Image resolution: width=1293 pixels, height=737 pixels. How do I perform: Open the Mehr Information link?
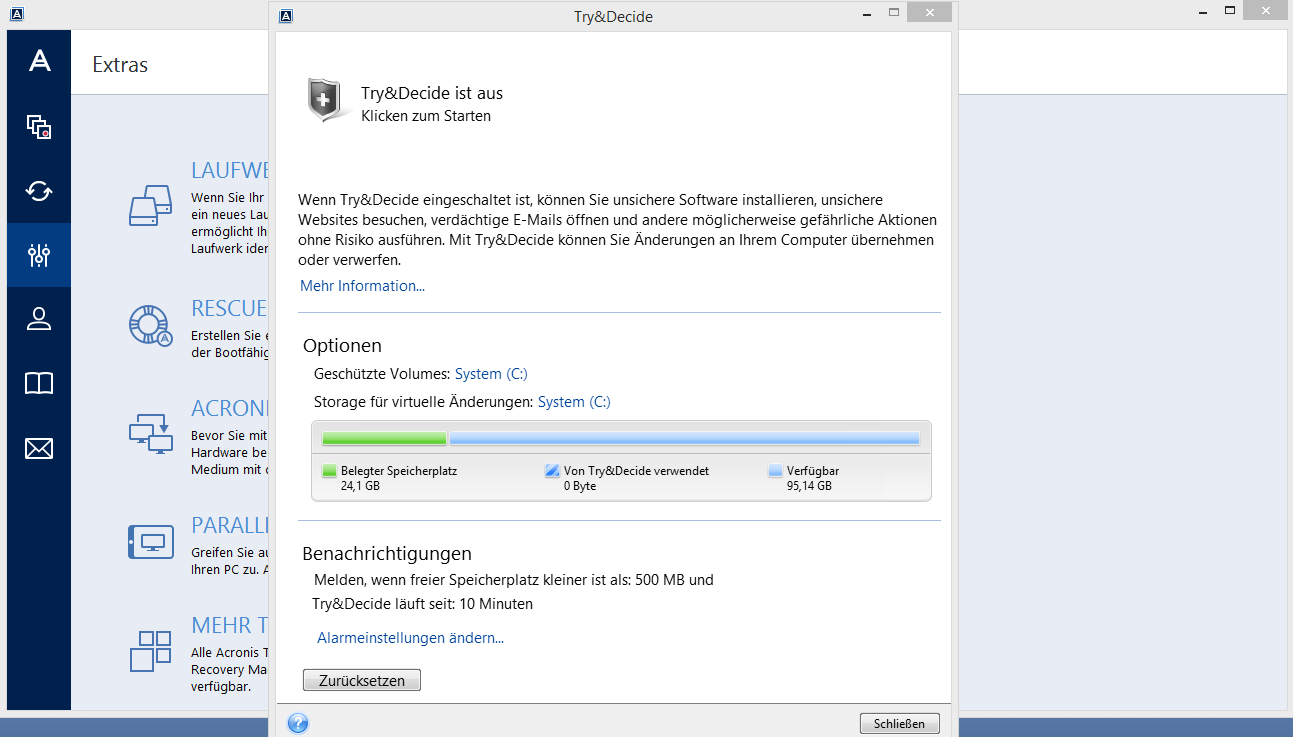pos(362,286)
